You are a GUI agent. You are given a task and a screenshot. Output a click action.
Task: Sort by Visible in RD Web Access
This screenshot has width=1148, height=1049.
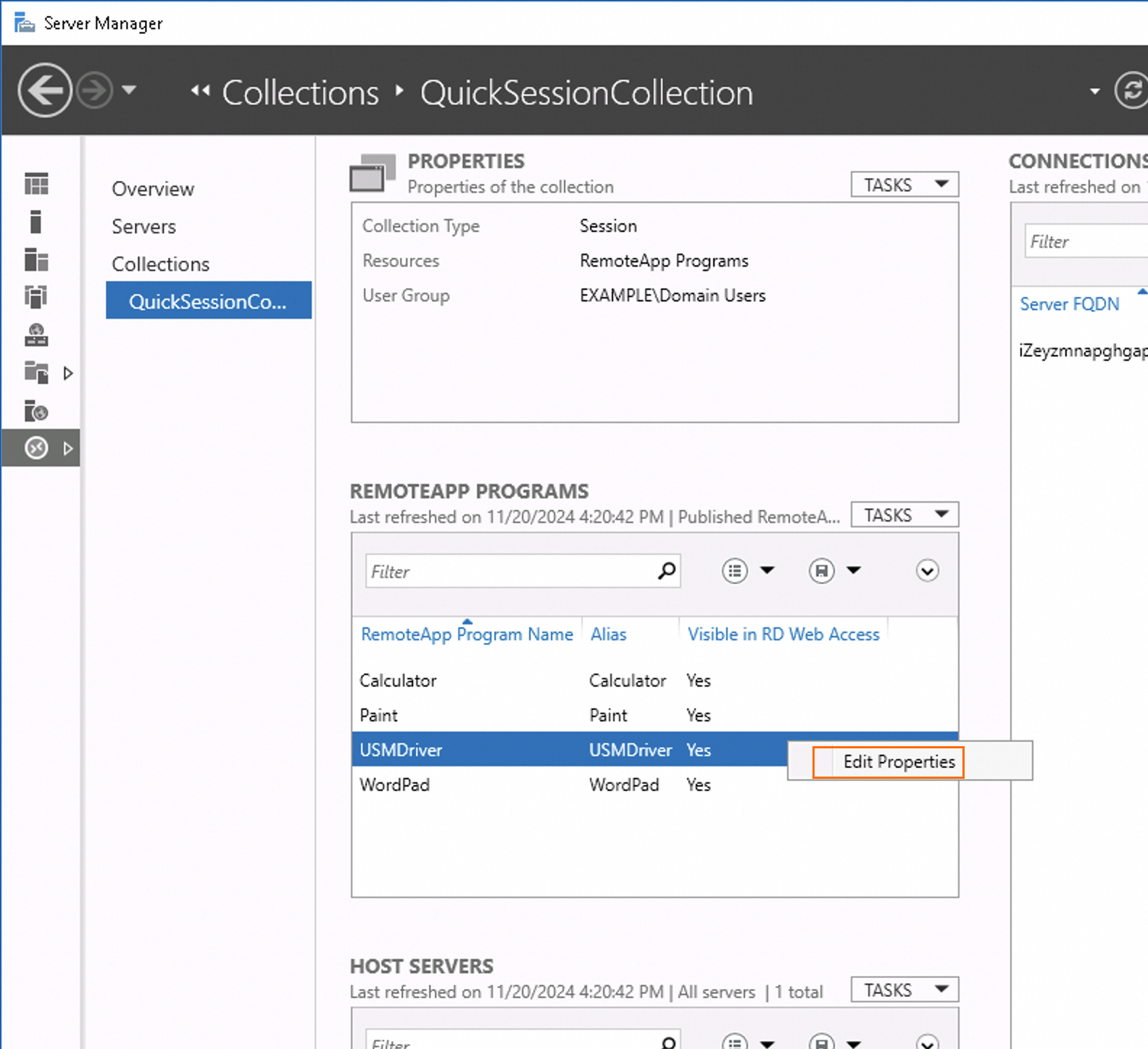tap(783, 634)
